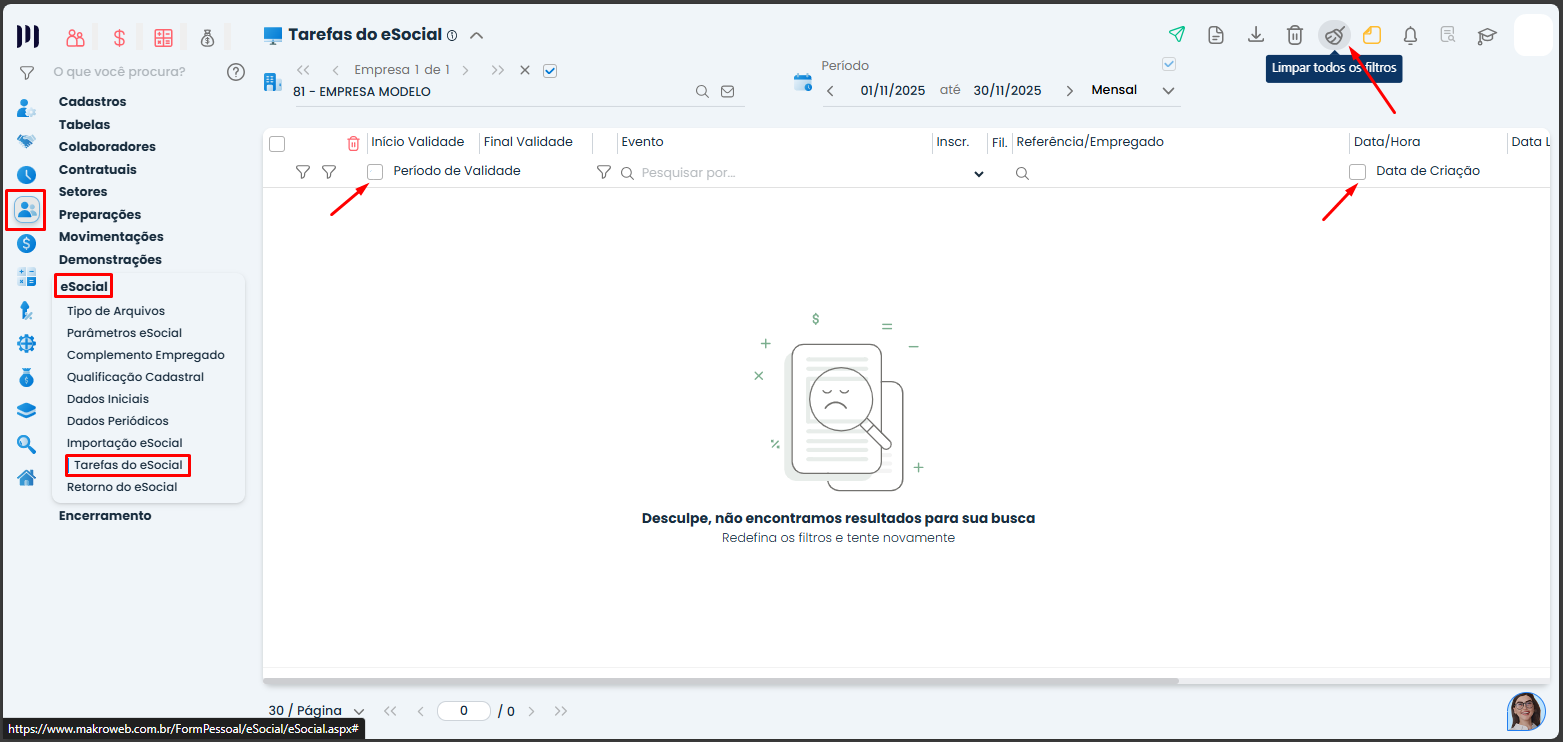Open Parâmetros eSocial submenu item
1563x742 pixels.
[124, 333]
